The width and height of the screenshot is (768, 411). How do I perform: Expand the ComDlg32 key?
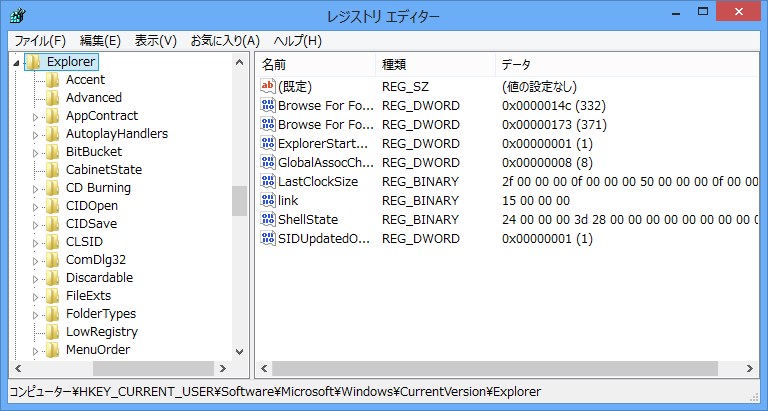tap(35, 261)
